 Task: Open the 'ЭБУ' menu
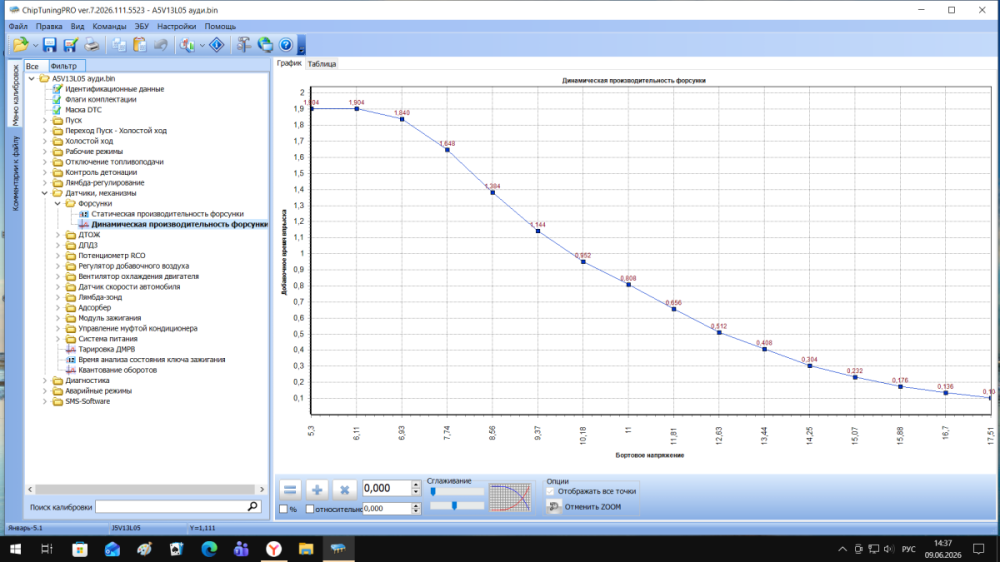tap(142, 26)
